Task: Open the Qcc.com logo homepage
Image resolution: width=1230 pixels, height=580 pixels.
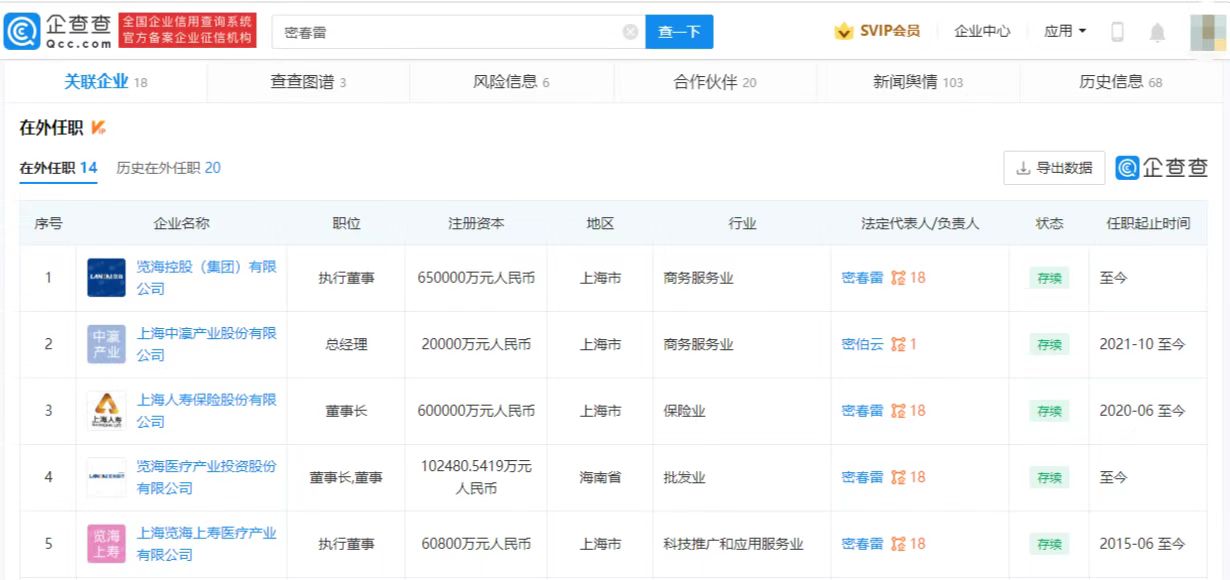Action: 58,31
